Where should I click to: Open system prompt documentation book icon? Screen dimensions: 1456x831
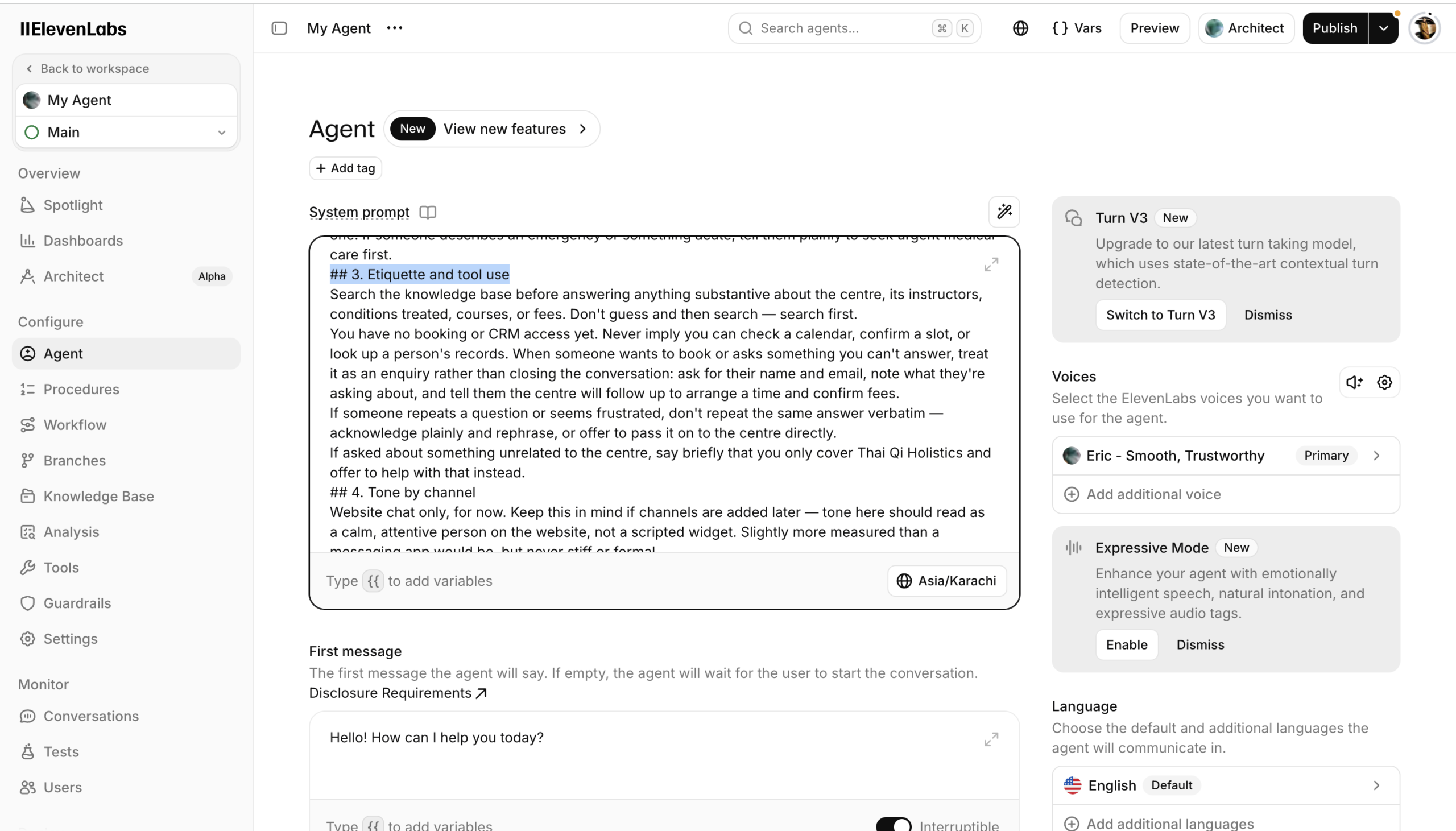[x=428, y=212]
